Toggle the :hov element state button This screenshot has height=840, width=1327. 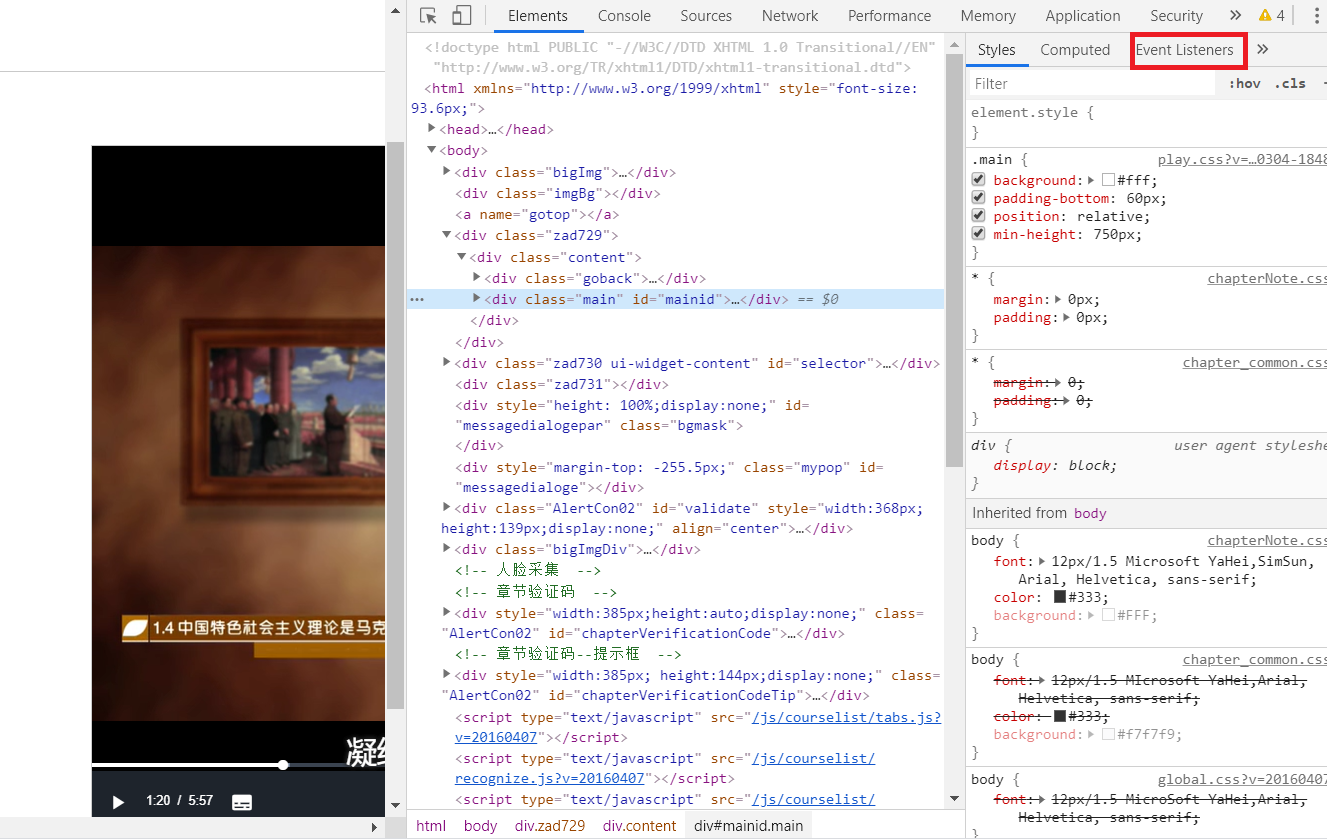[x=1244, y=84]
